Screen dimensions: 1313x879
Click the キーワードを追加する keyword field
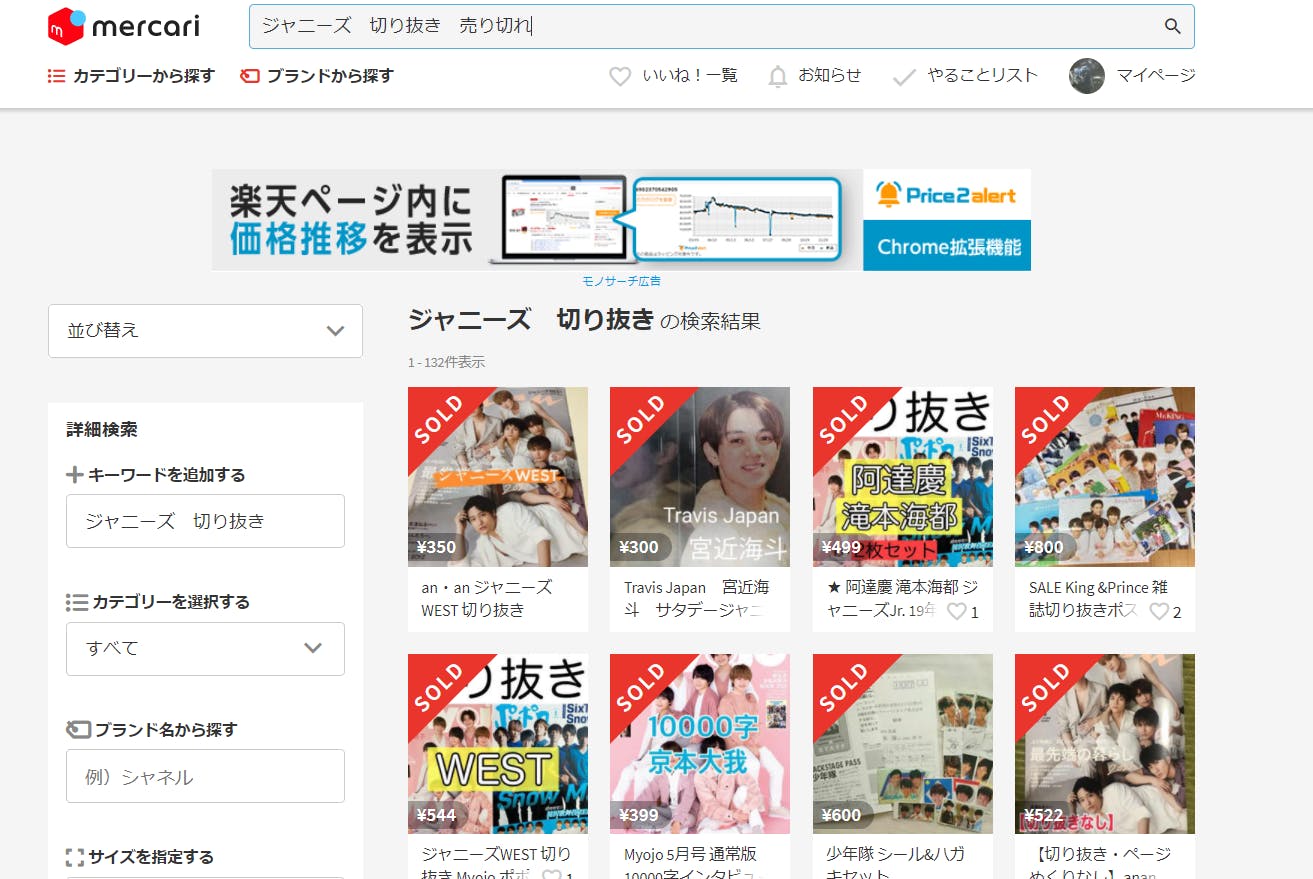pyautogui.click(x=205, y=521)
